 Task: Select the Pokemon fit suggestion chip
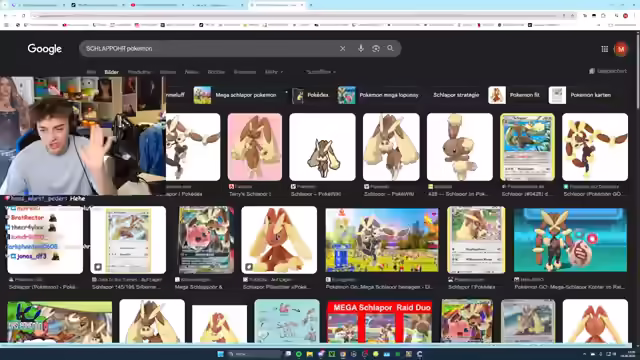click(x=514, y=95)
